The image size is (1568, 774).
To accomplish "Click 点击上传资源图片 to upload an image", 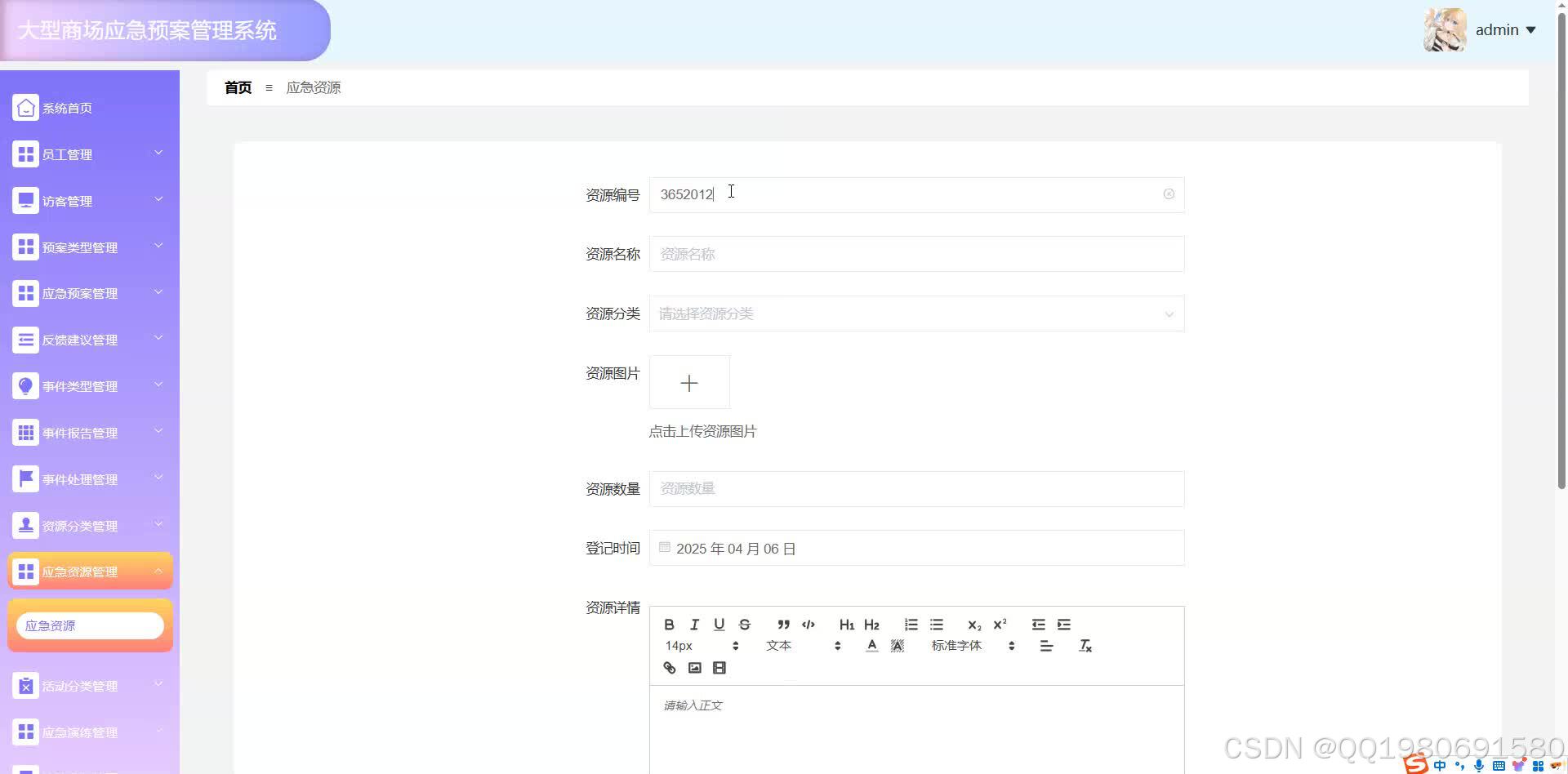I will pos(703,431).
